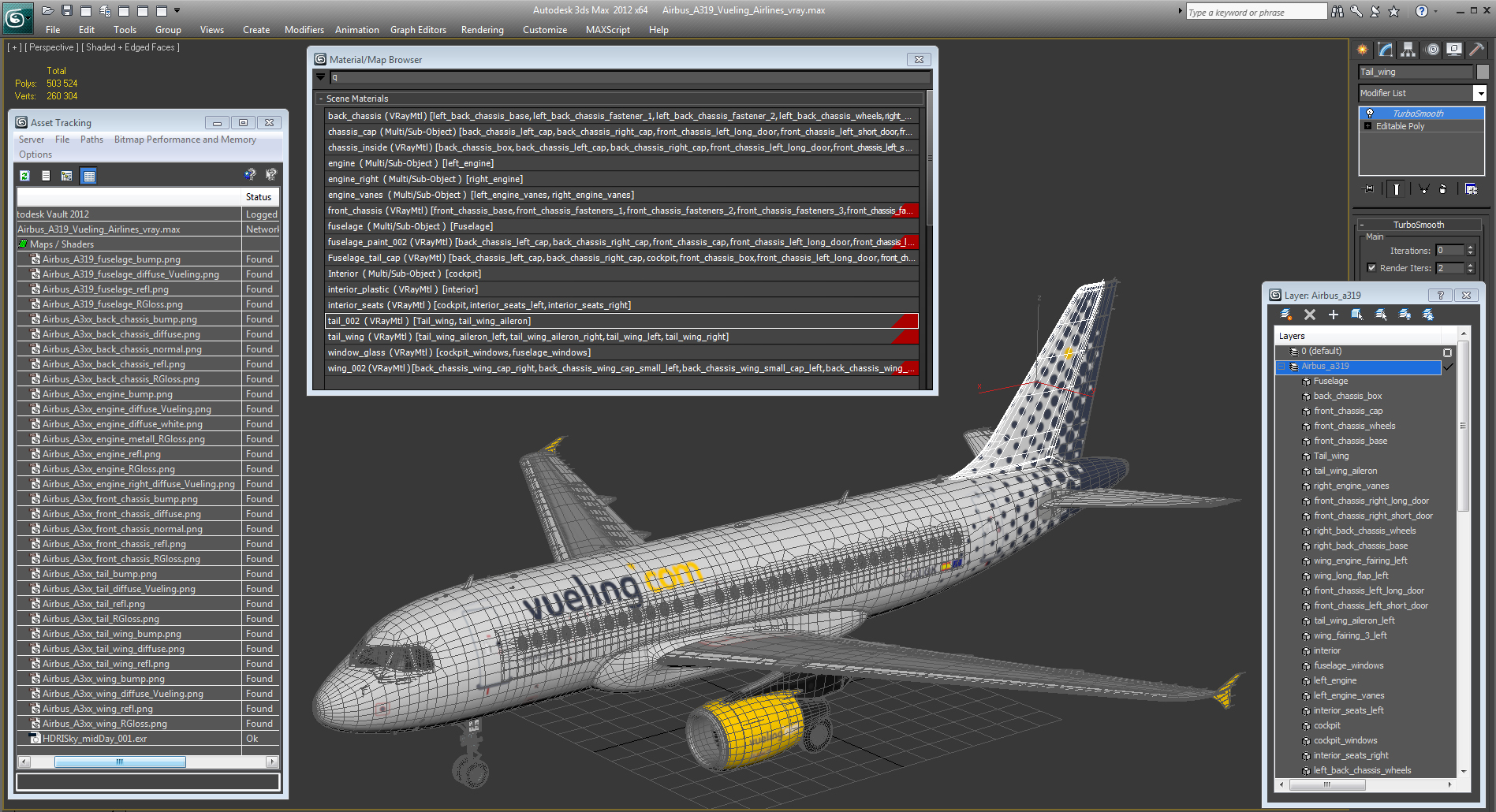
Task: Click Configure Modifier Sets icon
Action: click(1472, 188)
